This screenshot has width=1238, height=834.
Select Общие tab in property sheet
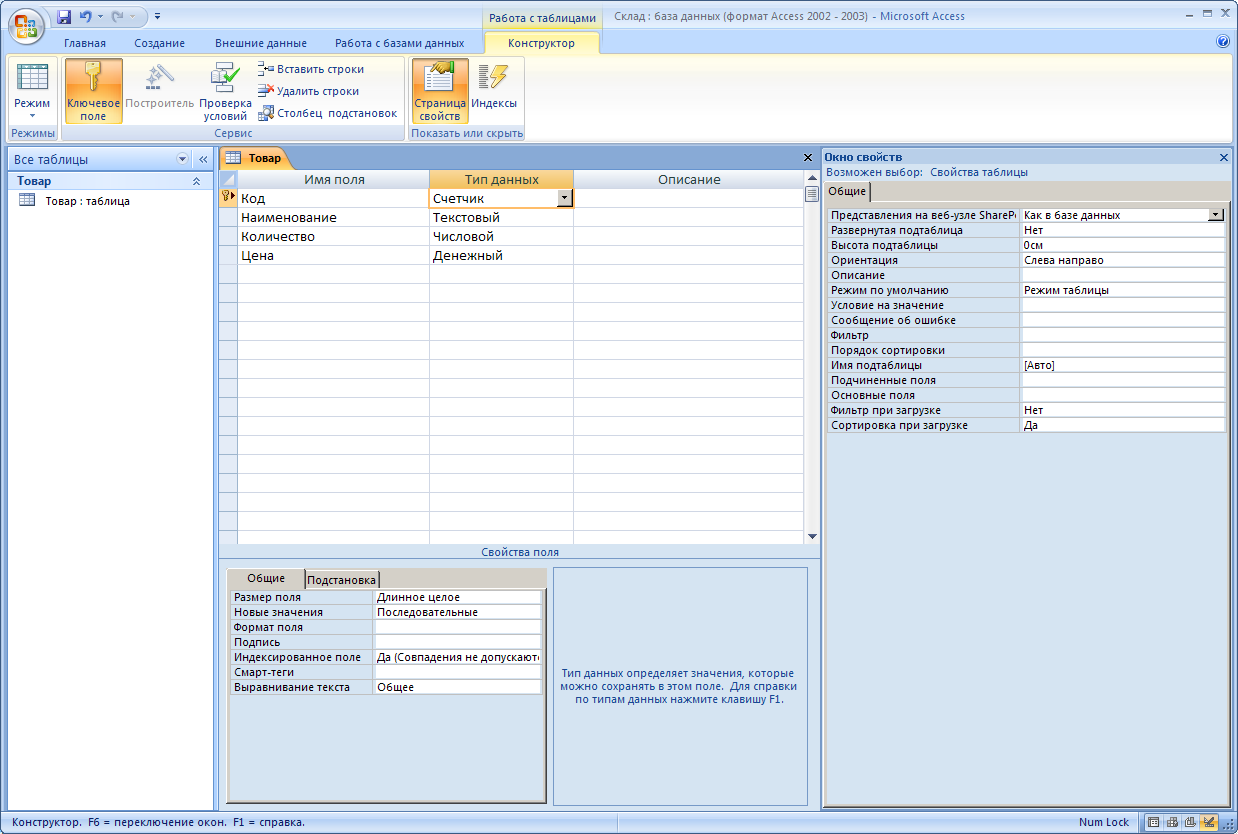pyautogui.click(x=847, y=191)
